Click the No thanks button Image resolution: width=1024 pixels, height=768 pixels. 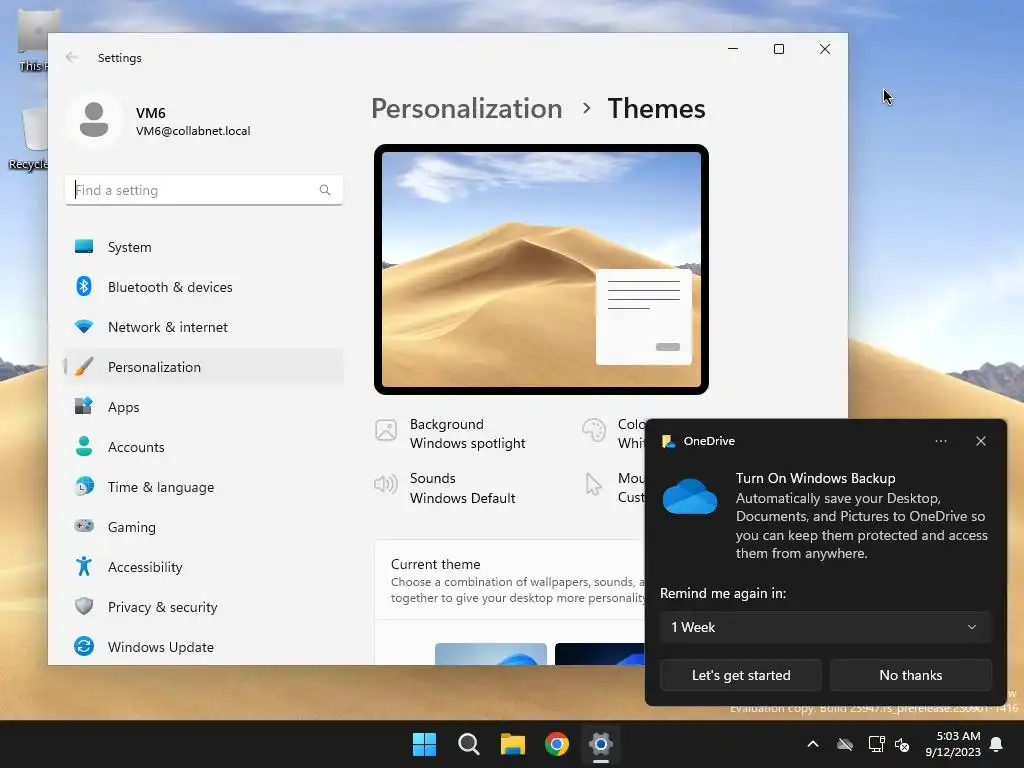click(x=910, y=675)
